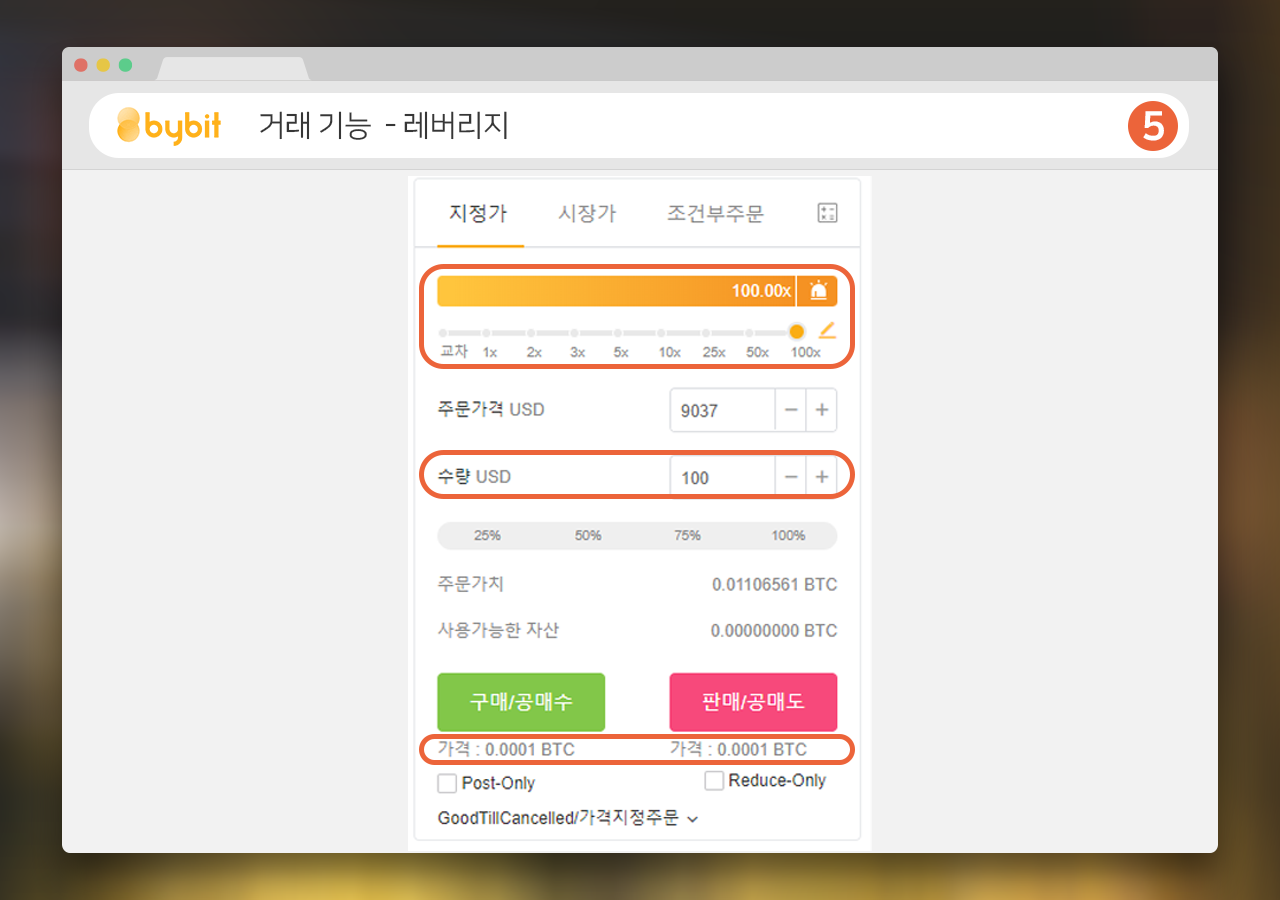1280x900 pixels.
Task: Click the 100x leverage slider handle
Action: click(x=797, y=331)
